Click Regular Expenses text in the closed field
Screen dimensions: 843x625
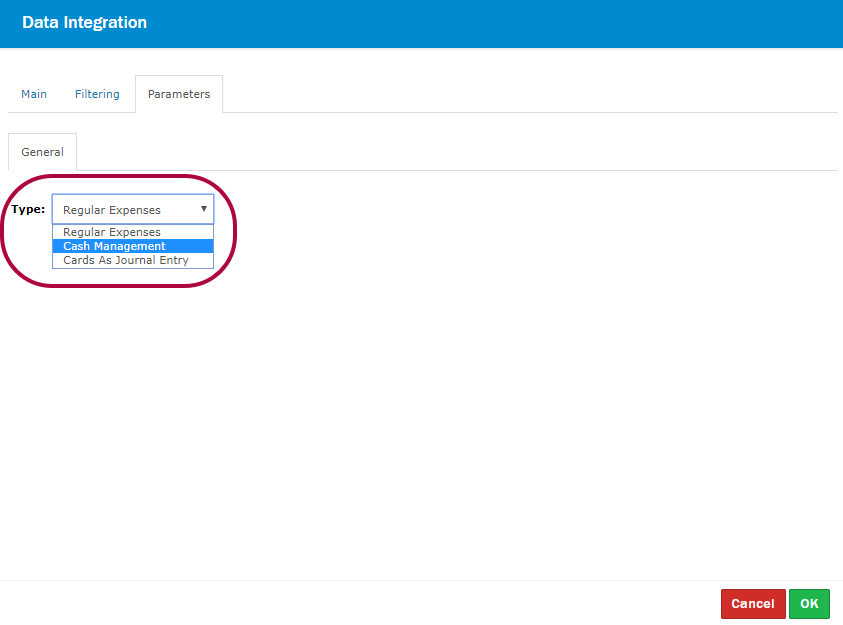(x=112, y=210)
